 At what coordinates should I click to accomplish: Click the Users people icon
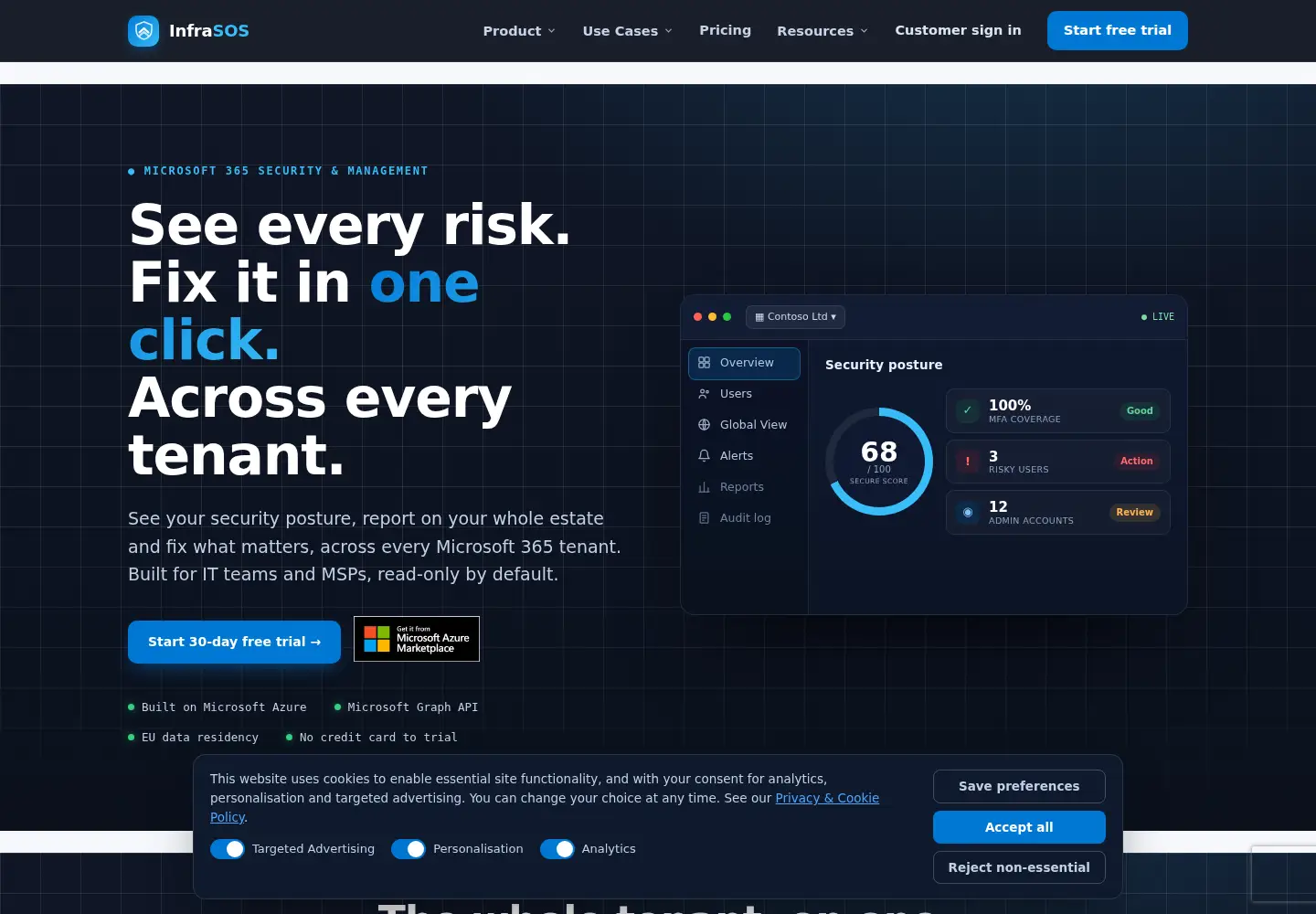click(704, 394)
